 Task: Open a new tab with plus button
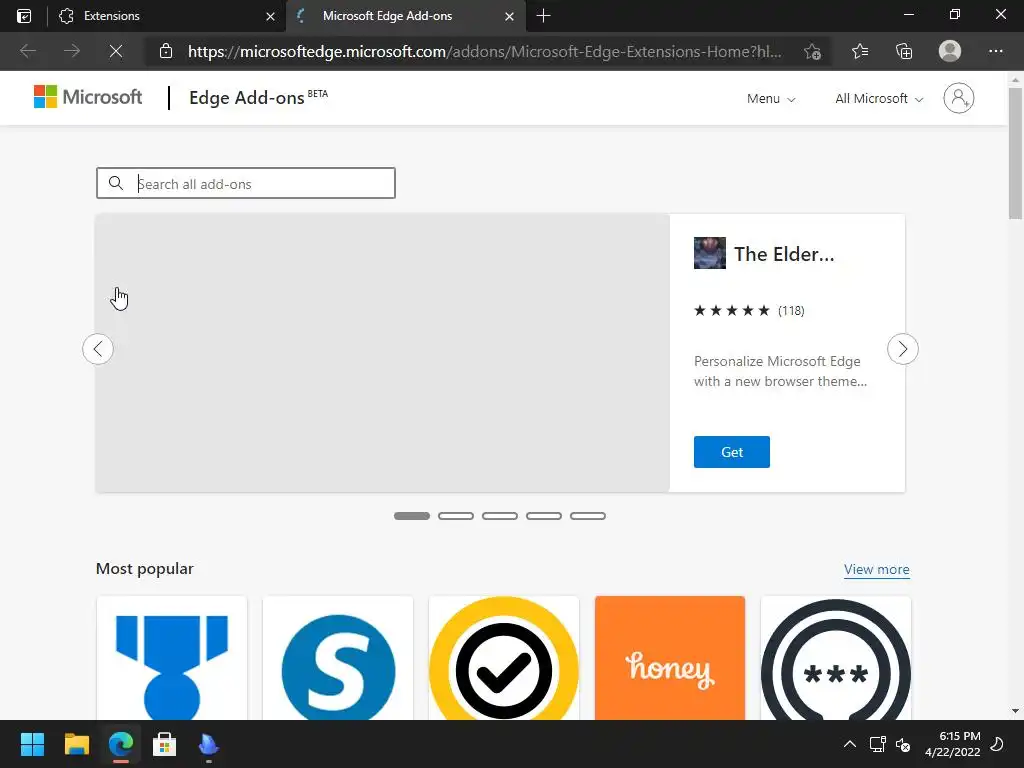(543, 16)
